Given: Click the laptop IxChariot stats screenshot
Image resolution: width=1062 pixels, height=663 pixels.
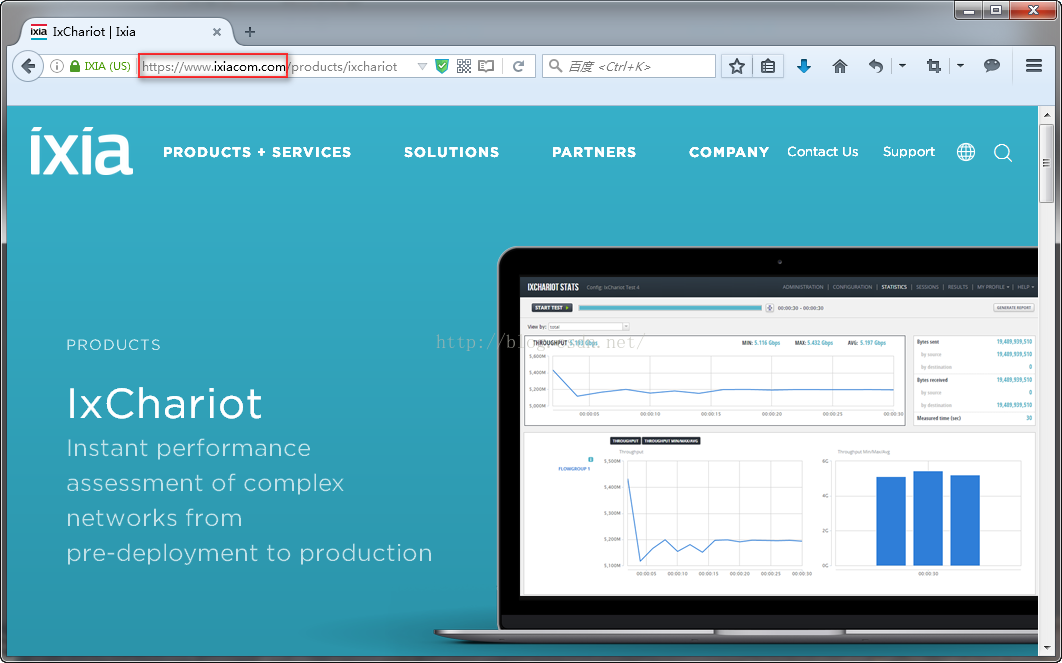Looking at the screenshot, I should pyautogui.click(x=778, y=436).
